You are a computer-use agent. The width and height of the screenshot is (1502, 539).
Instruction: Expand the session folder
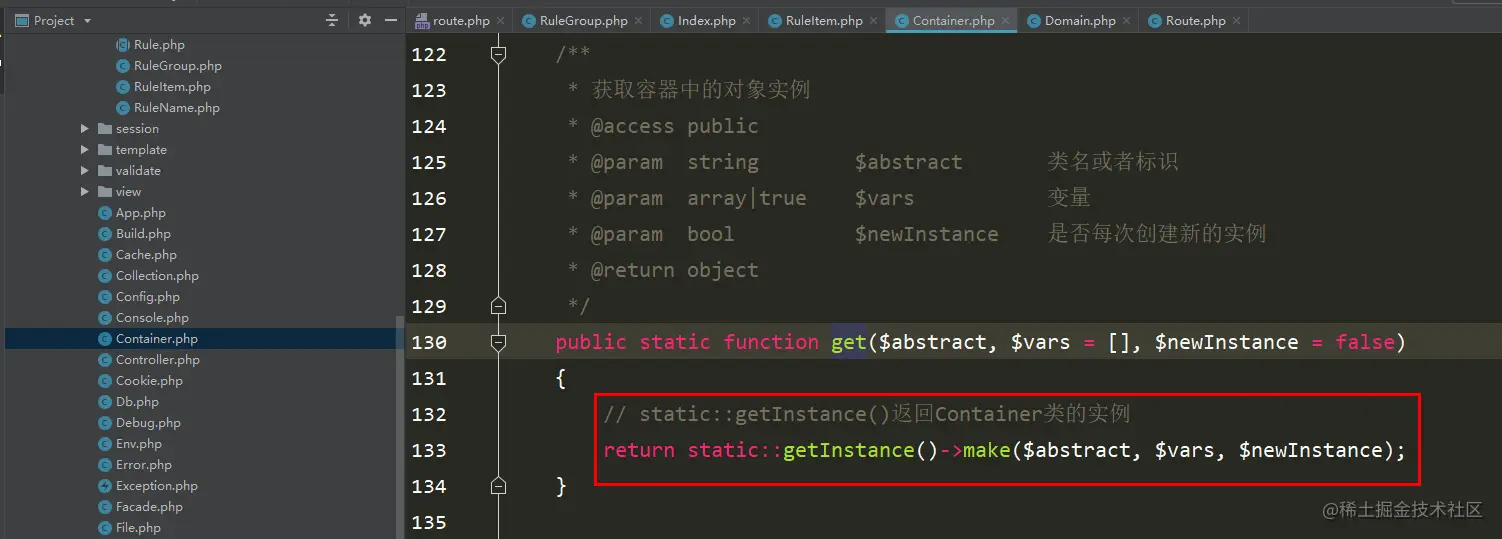coord(85,129)
